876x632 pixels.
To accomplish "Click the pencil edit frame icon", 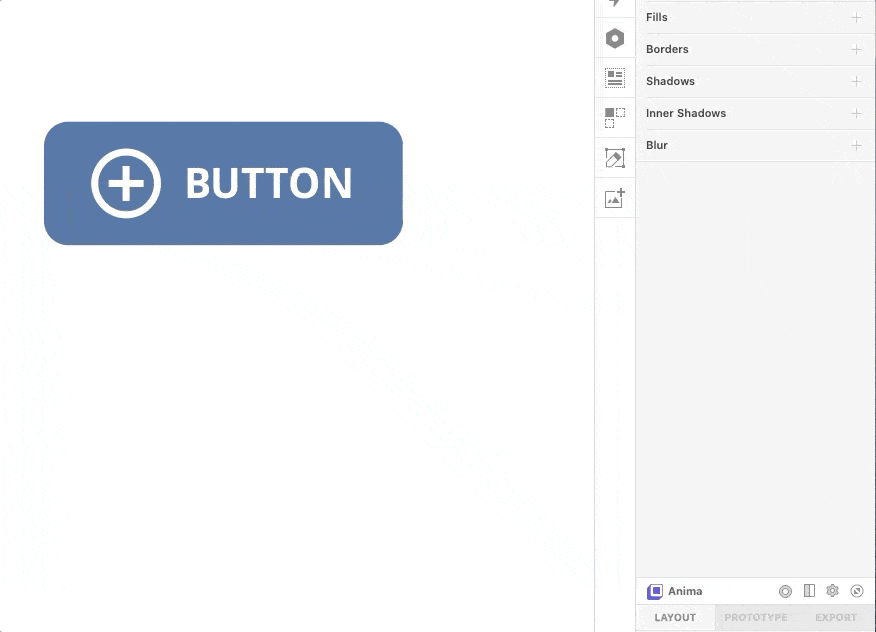I will (615, 158).
